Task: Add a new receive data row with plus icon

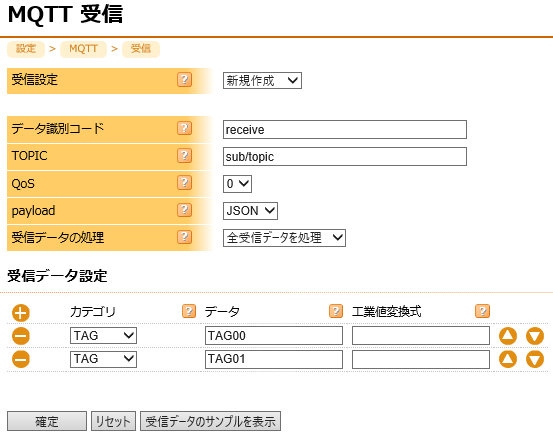Action: click(x=21, y=313)
